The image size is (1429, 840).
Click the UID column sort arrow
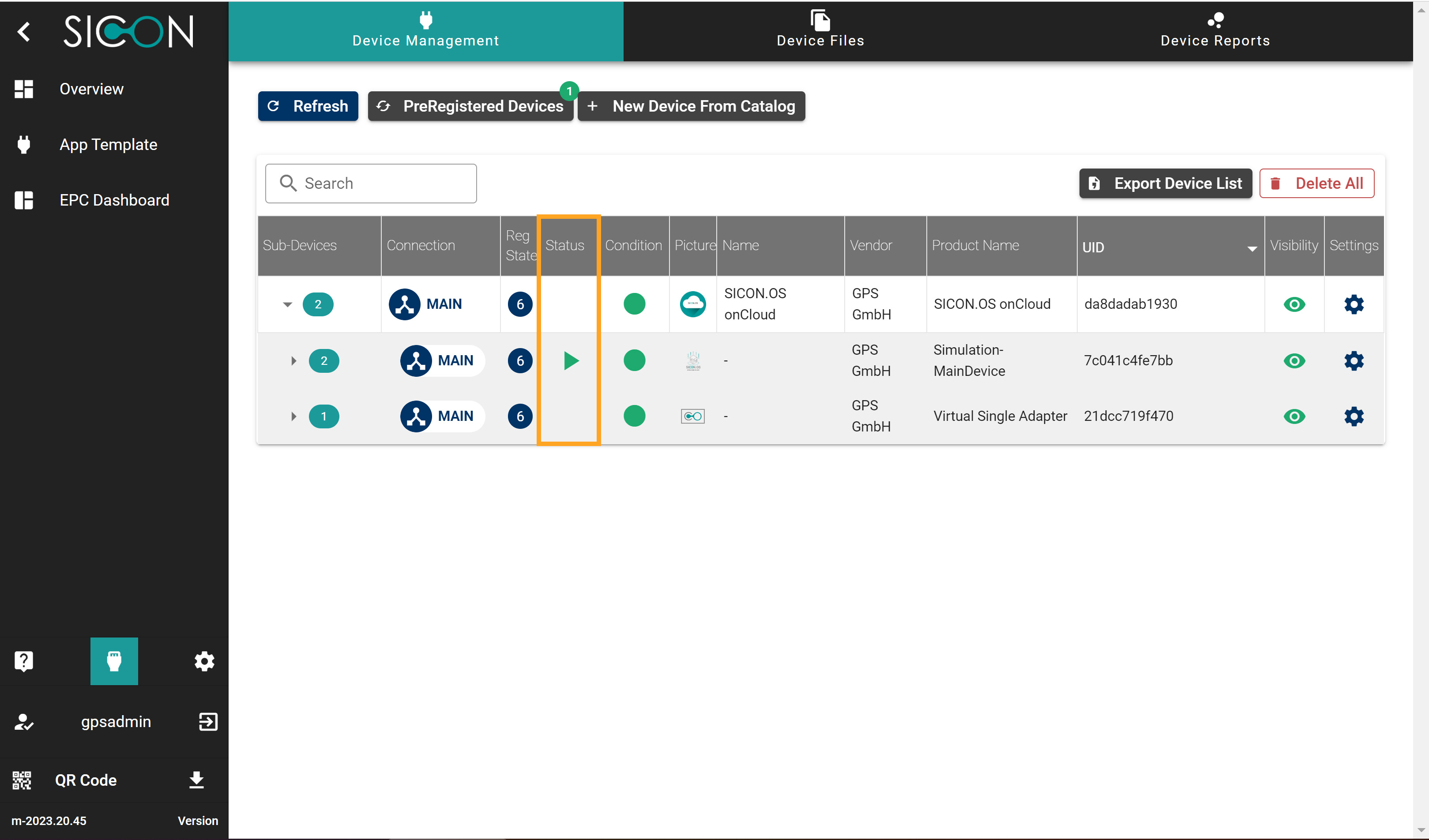point(1252,248)
